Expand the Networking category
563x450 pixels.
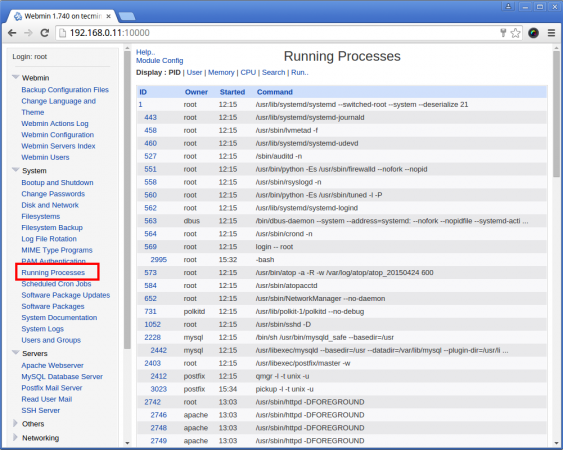click(15, 437)
